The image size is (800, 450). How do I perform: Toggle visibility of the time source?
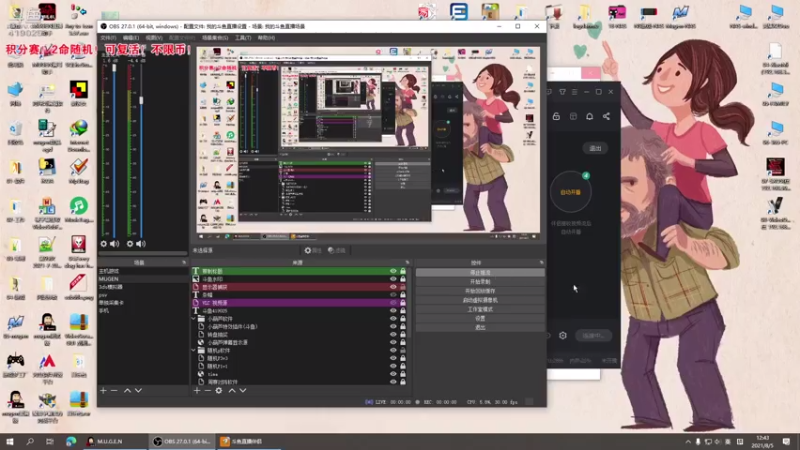click(393, 374)
